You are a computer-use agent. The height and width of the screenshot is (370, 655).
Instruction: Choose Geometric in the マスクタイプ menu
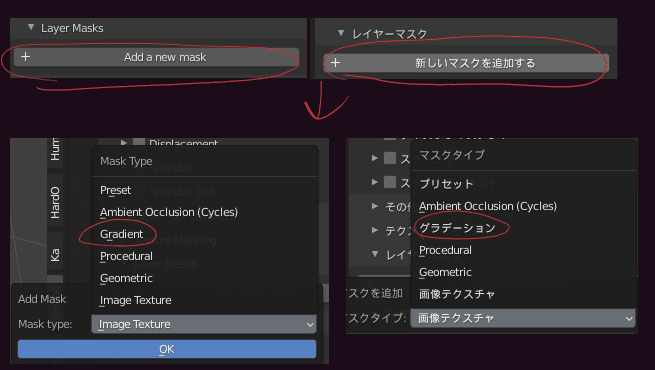point(445,272)
